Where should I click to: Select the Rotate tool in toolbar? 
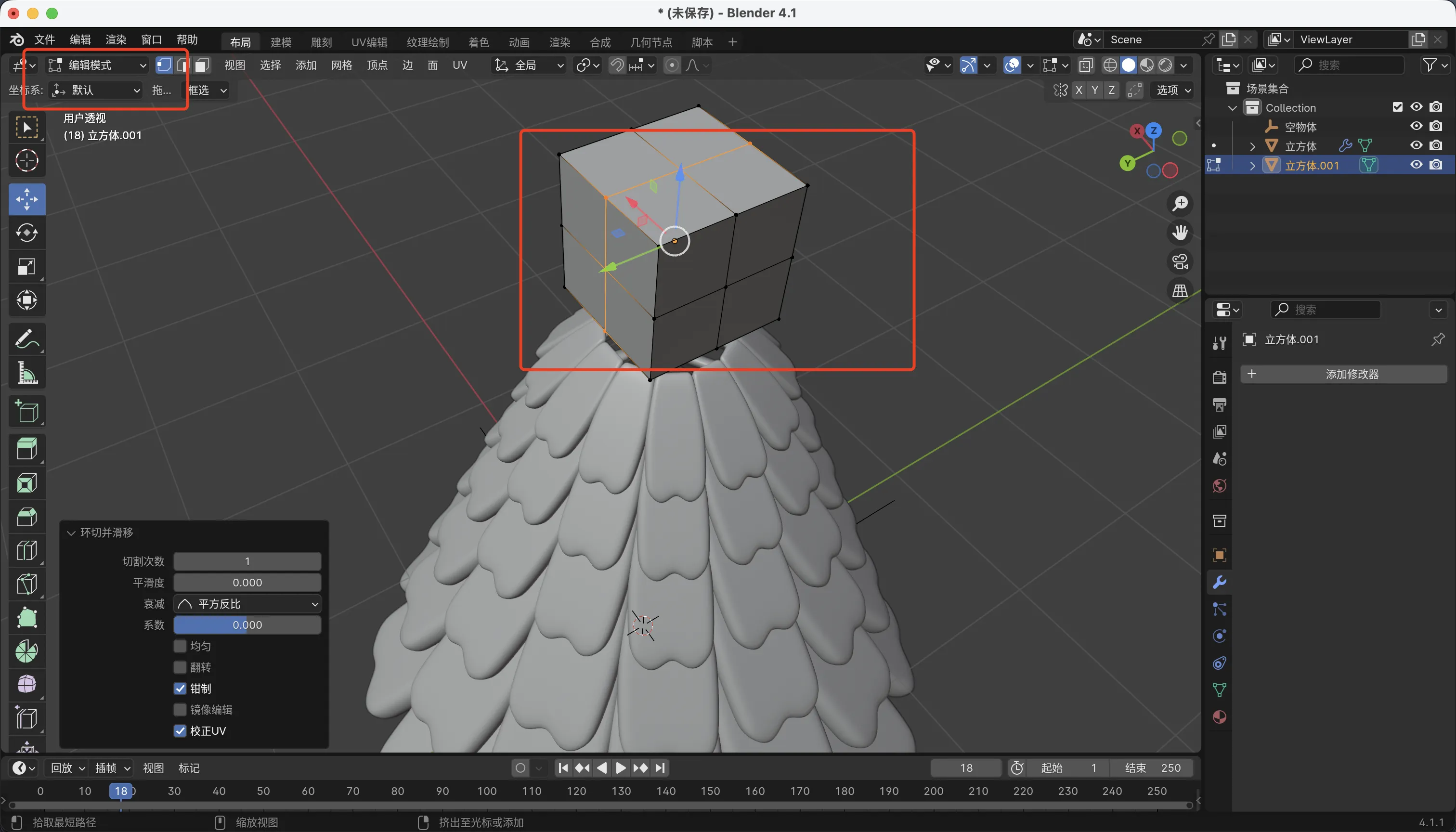(x=27, y=233)
